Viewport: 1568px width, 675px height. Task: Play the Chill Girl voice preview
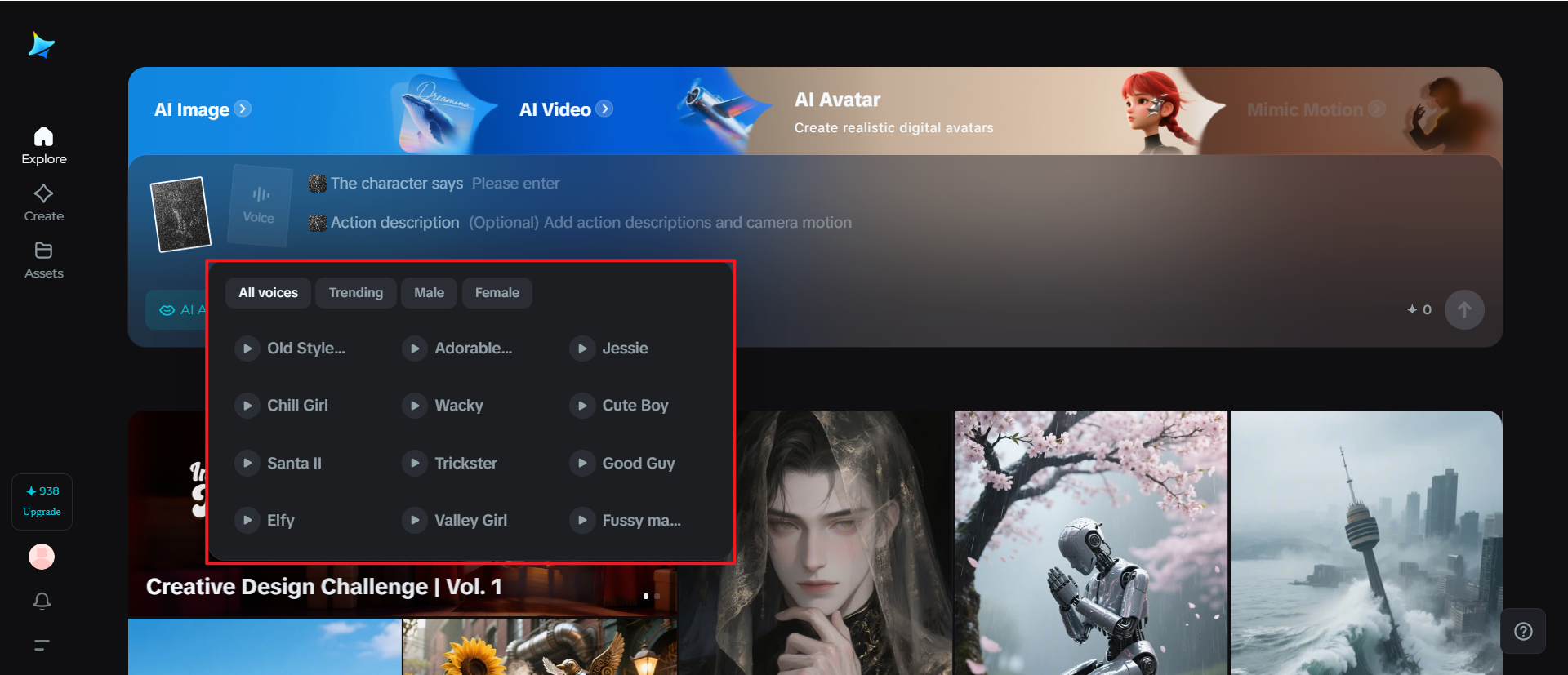coord(247,406)
